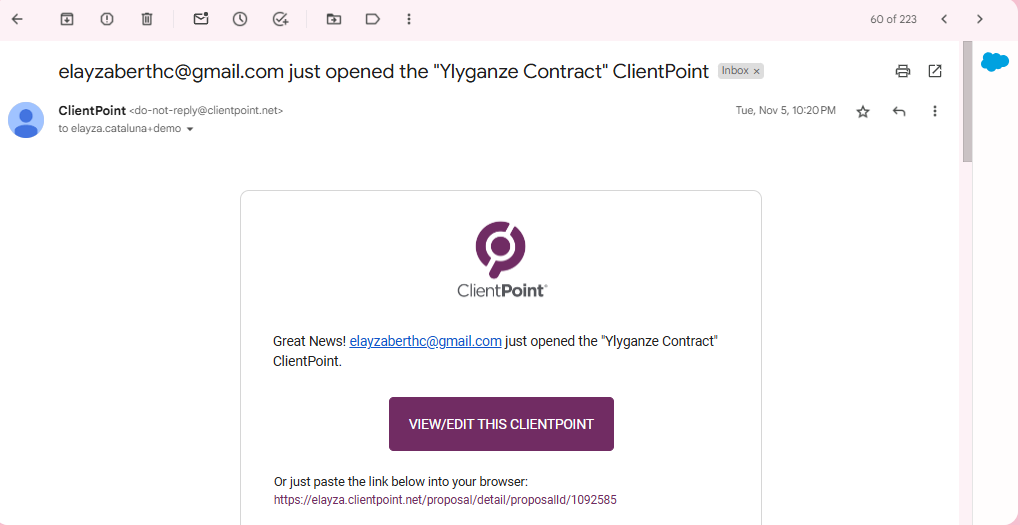Remove the Inbox label from email
The image size is (1020, 525).
point(757,72)
